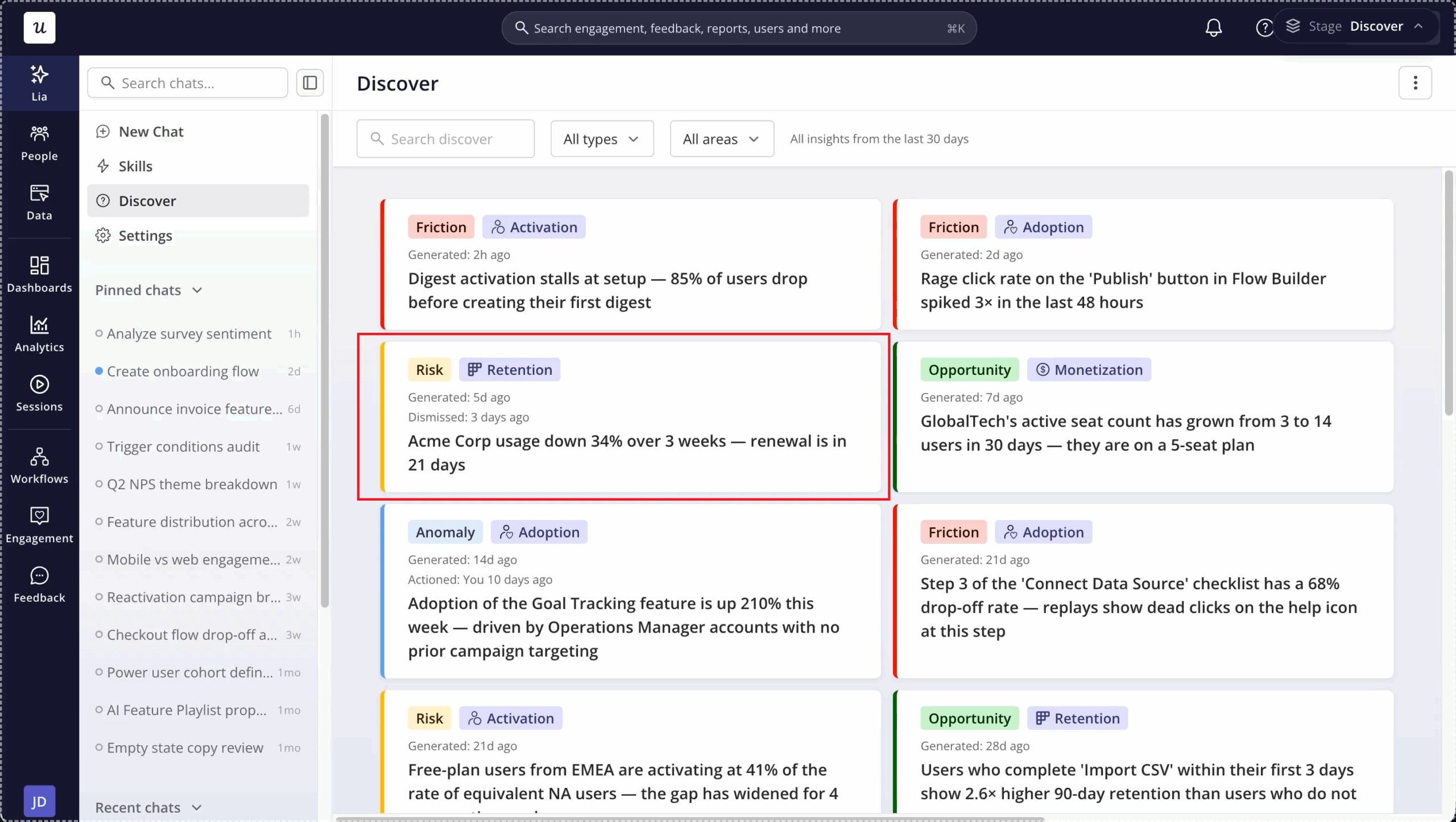
Task: Open Settings in the chat menu
Action: pos(198,236)
